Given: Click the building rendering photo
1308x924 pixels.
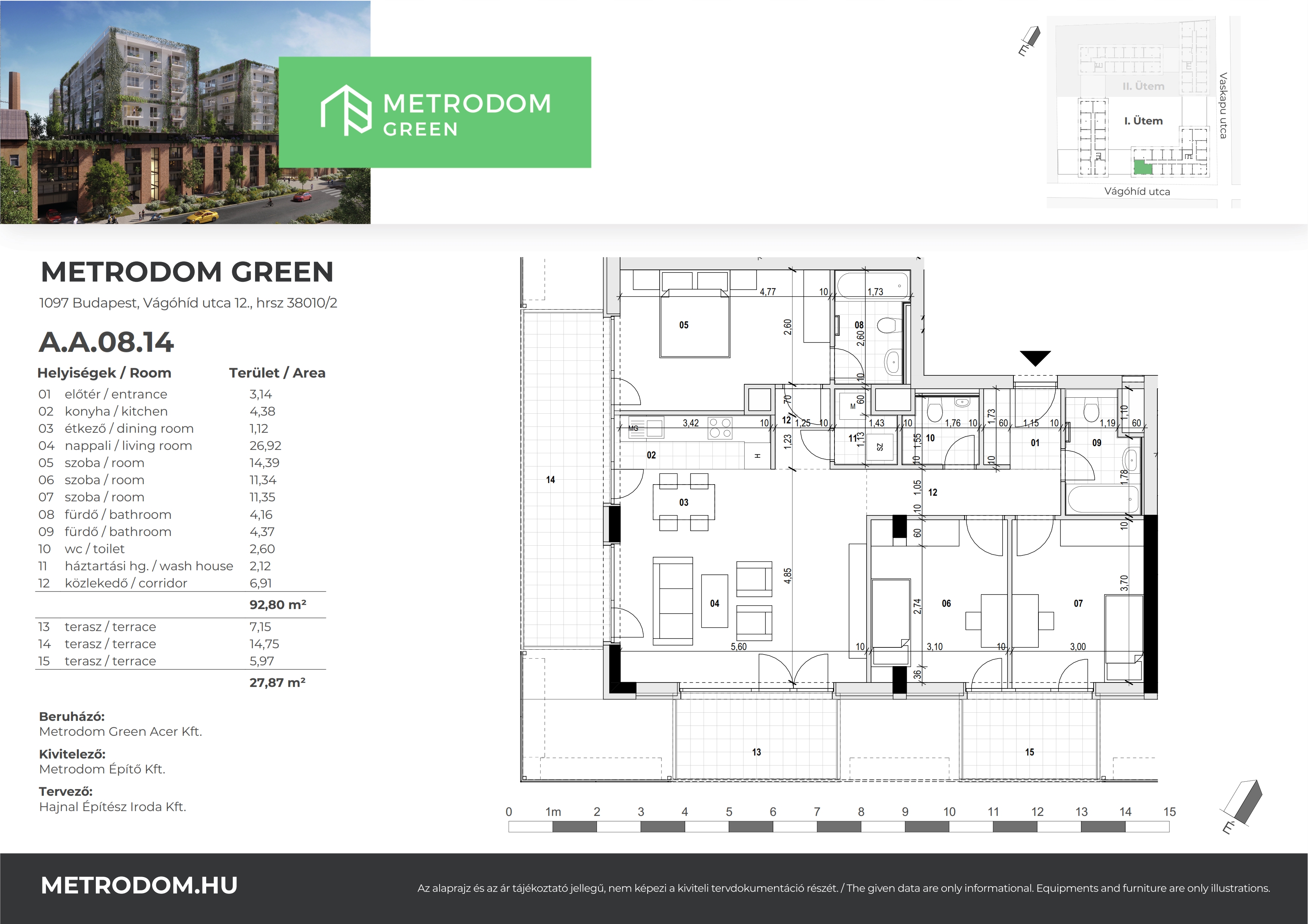Looking at the screenshot, I should tap(185, 112).
